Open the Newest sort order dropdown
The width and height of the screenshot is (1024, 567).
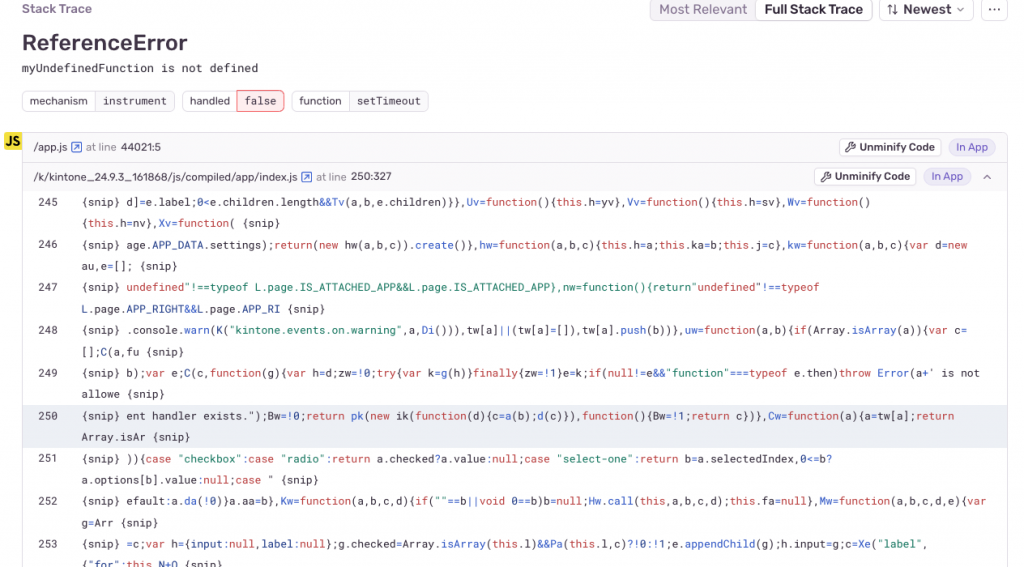(926, 10)
